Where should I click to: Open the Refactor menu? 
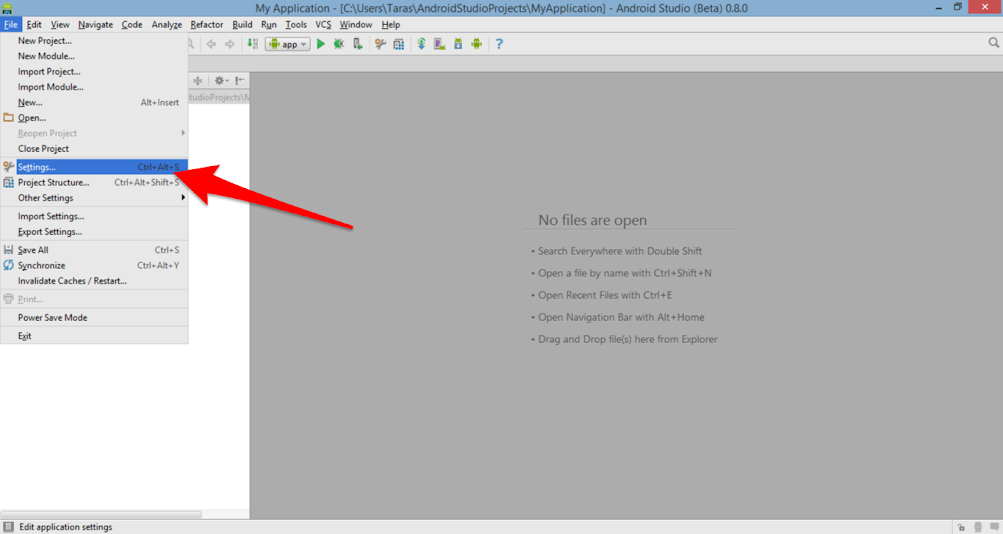coord(207,24)
